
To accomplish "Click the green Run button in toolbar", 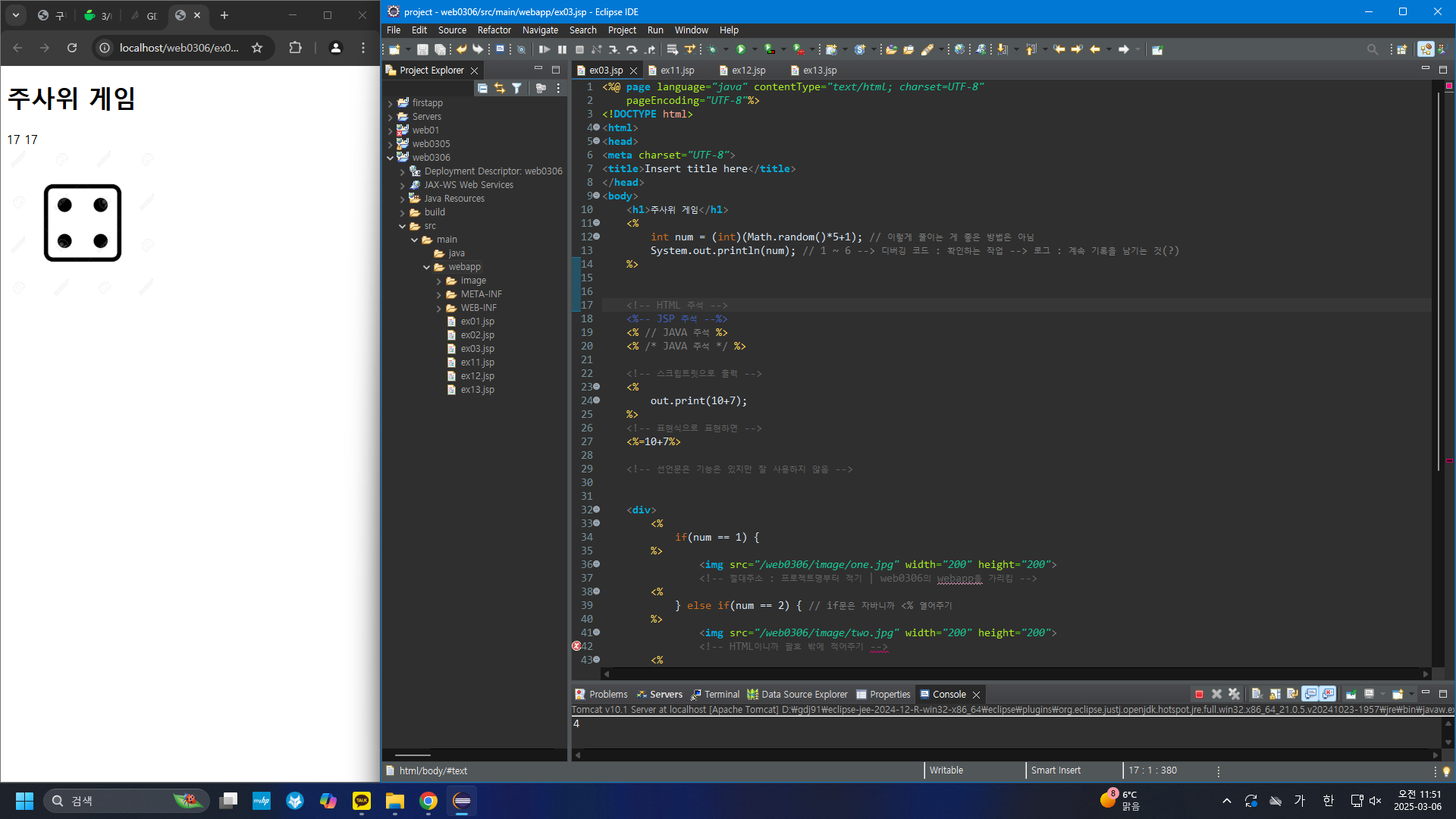I will click(741, 49).
